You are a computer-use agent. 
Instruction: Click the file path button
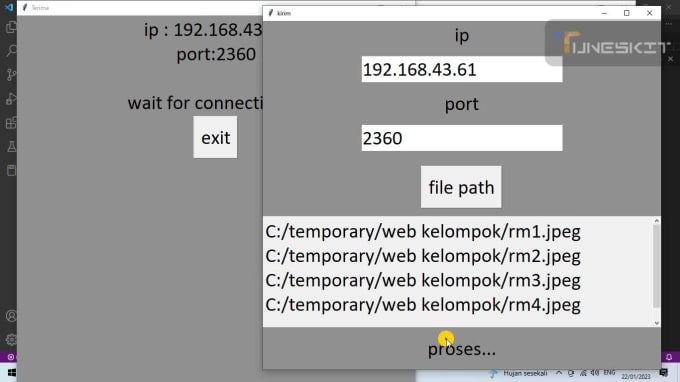pos(461,187)
